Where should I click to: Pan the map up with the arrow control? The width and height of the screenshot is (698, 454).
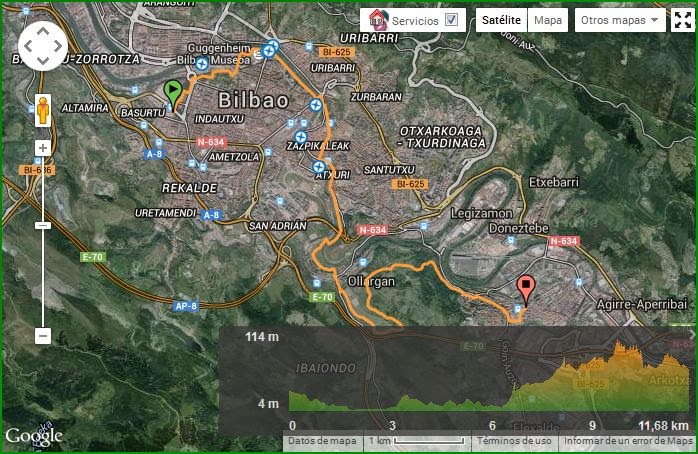pyautogui.click(x=43, y=32)
